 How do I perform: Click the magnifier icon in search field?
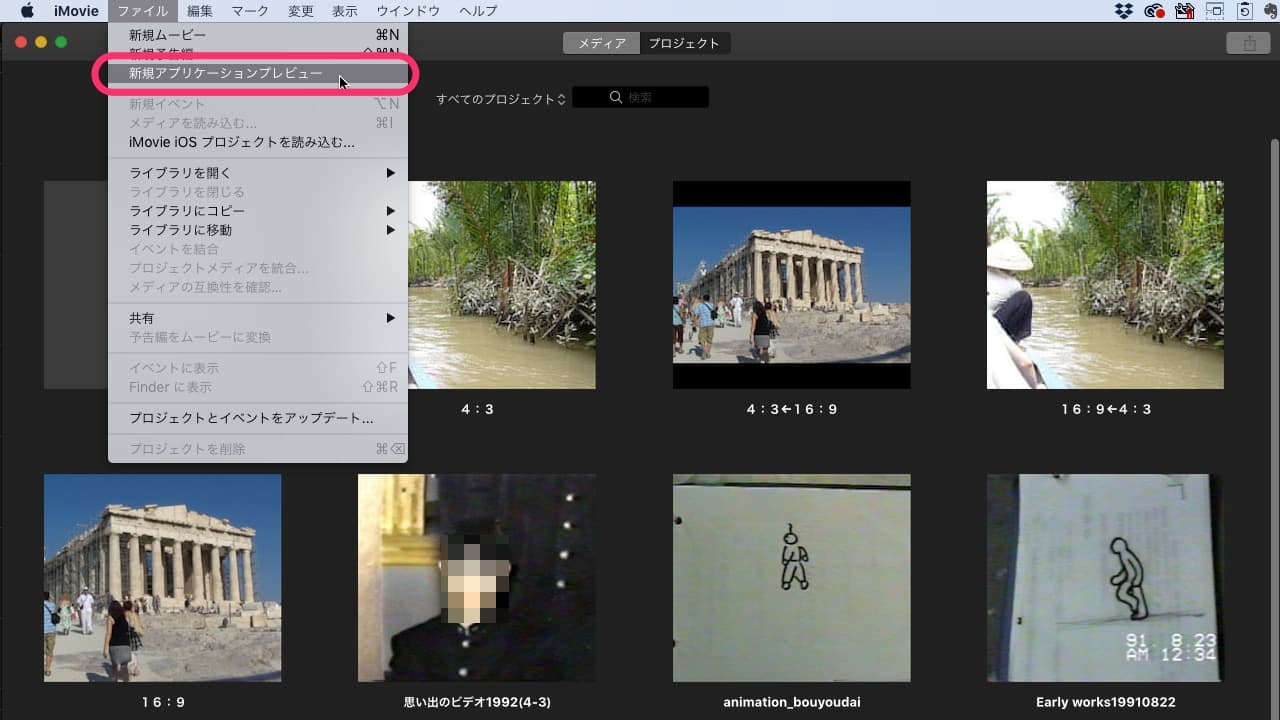pyautogui.click(x=616, y=98)
